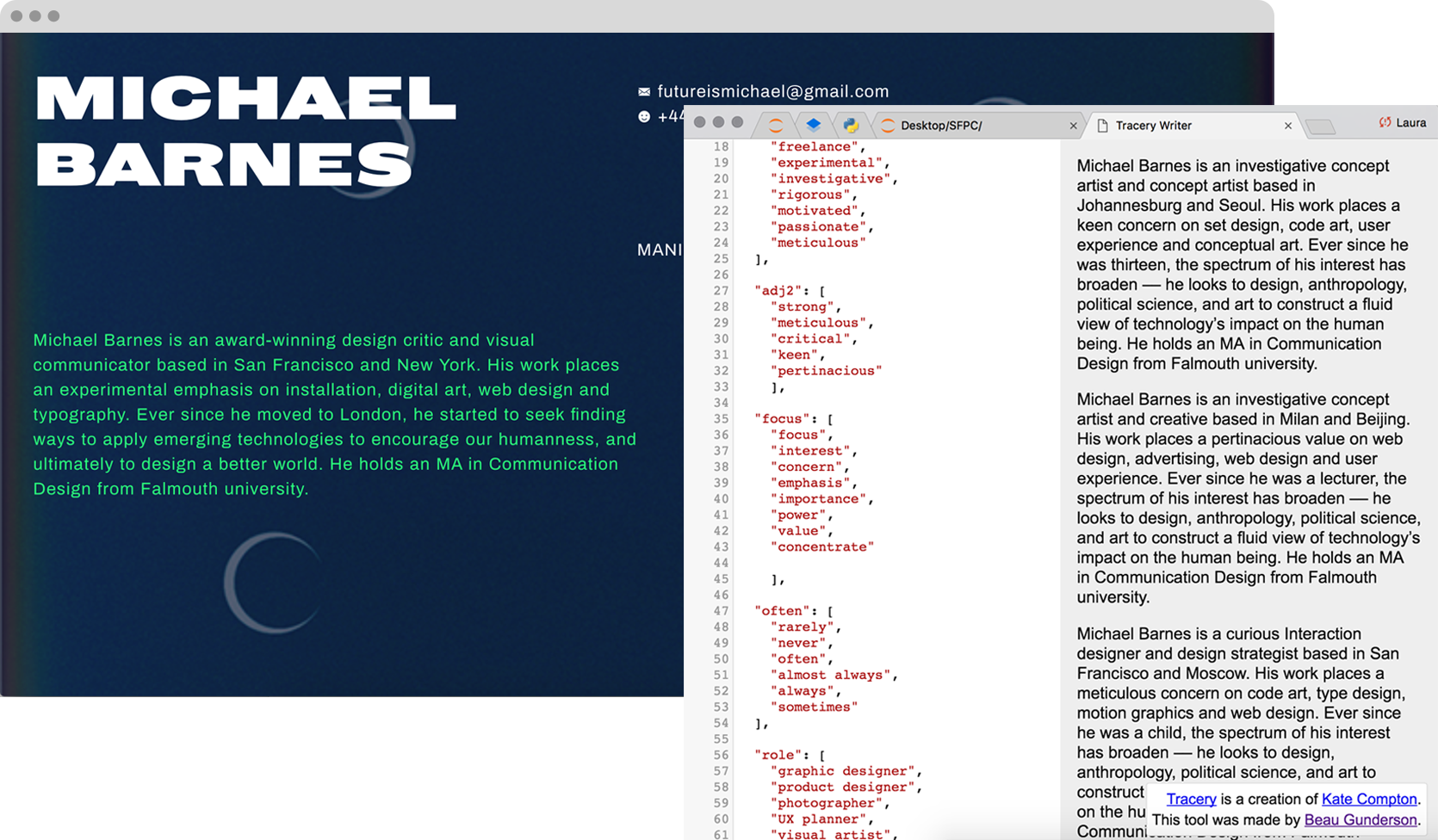Click the "concentrate" entry on line 43

point(822,547)
